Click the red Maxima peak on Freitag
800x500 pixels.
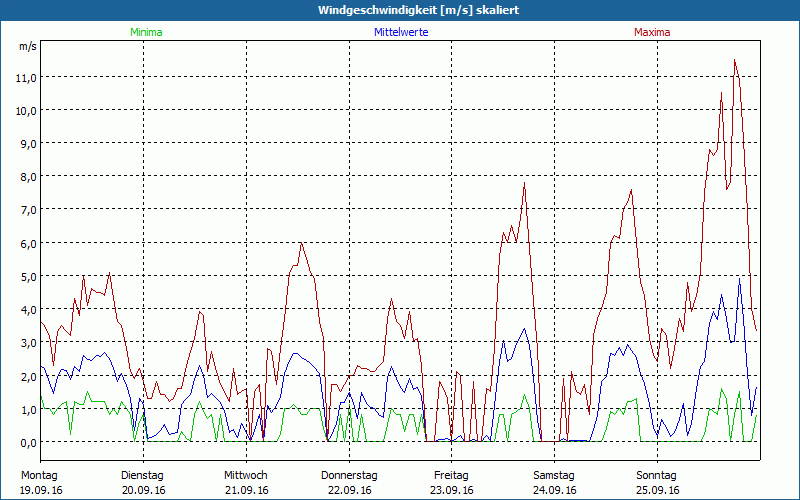point(524,183)
